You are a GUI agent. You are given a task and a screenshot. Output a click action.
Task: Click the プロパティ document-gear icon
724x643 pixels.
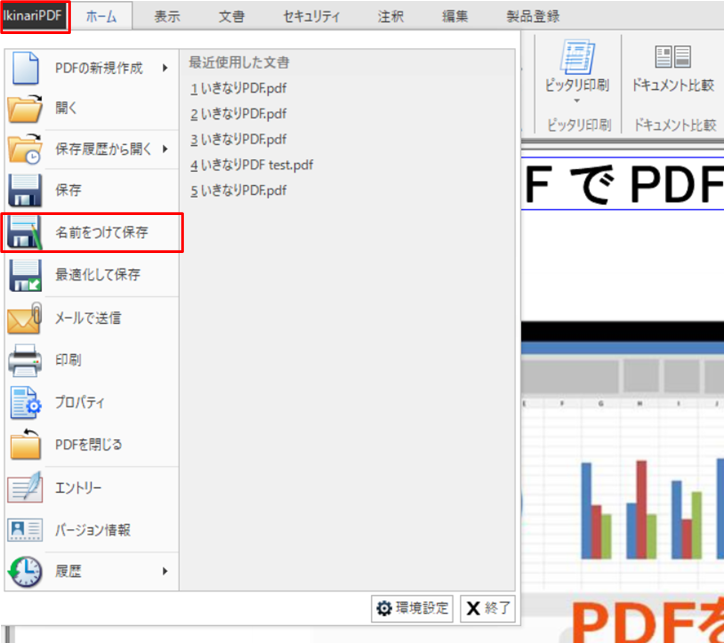tap(26, 403)
